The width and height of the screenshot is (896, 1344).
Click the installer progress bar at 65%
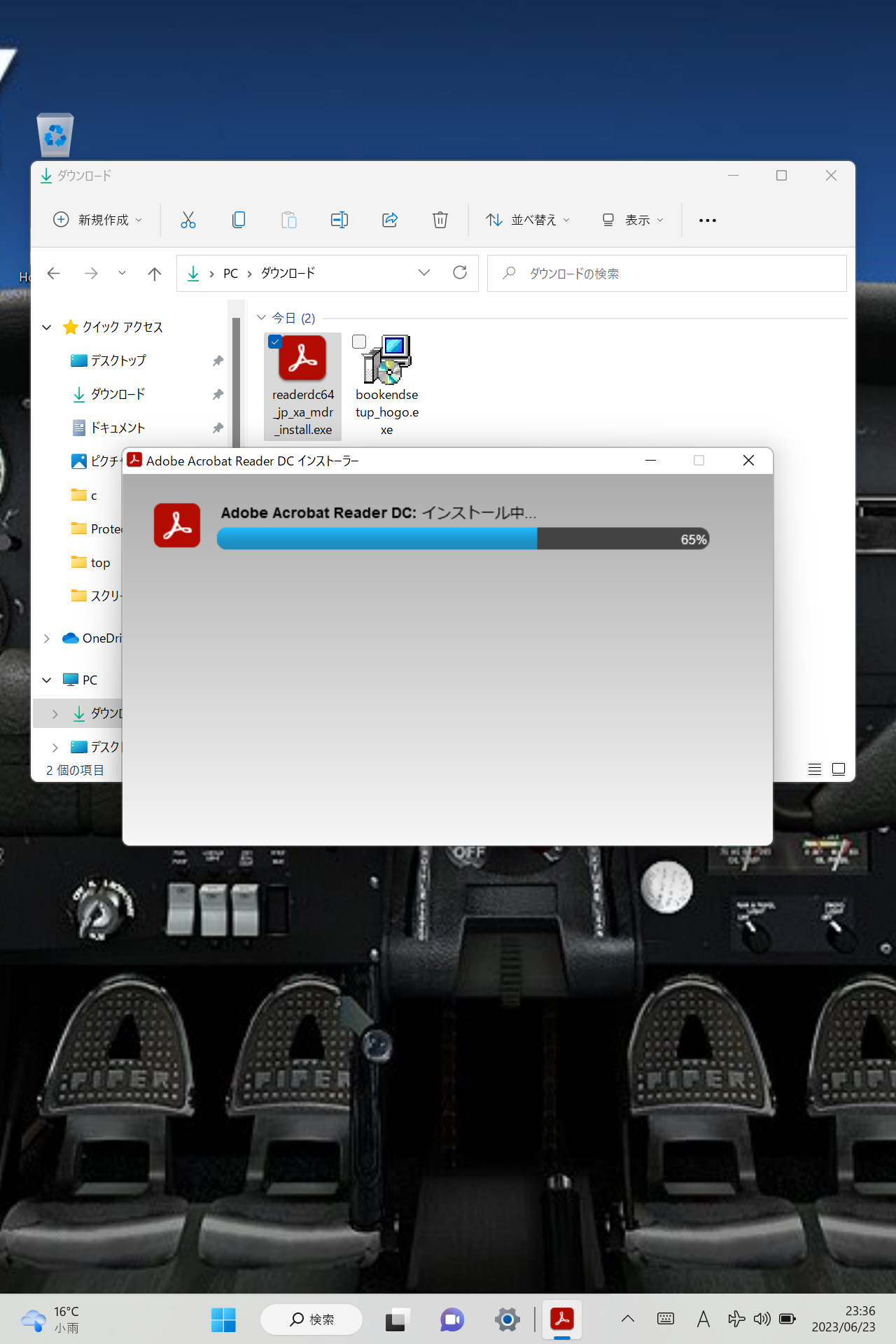pos(463,539)
